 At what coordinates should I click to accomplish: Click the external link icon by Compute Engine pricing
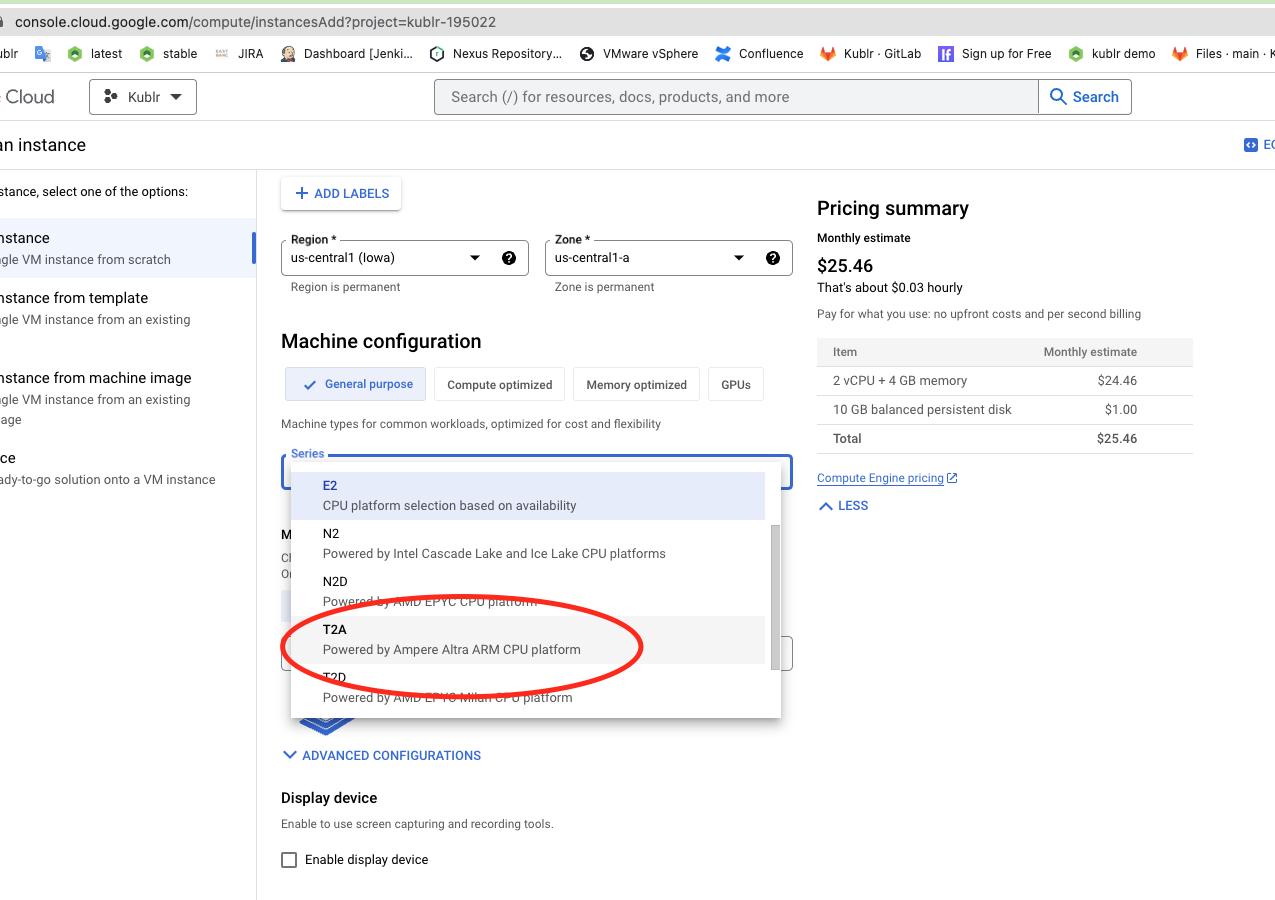(x=952, y=478)
